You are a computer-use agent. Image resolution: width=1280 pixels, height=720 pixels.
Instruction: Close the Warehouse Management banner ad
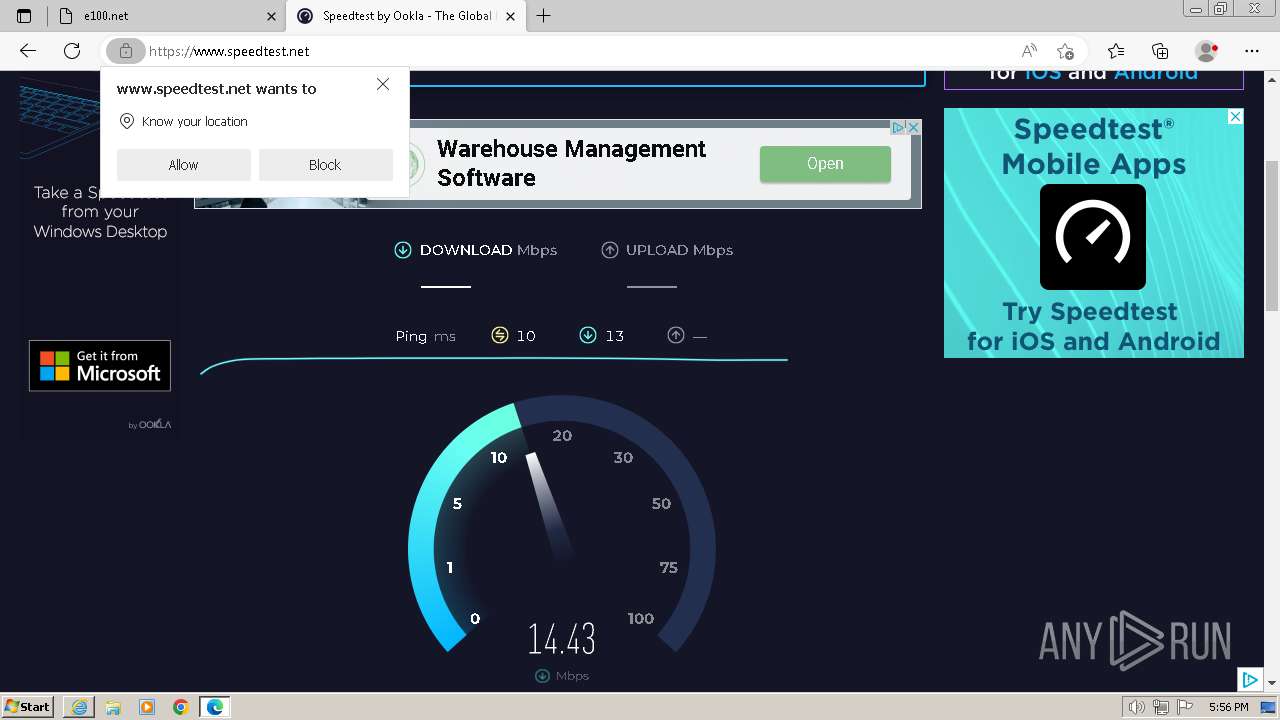pos(913,127)
